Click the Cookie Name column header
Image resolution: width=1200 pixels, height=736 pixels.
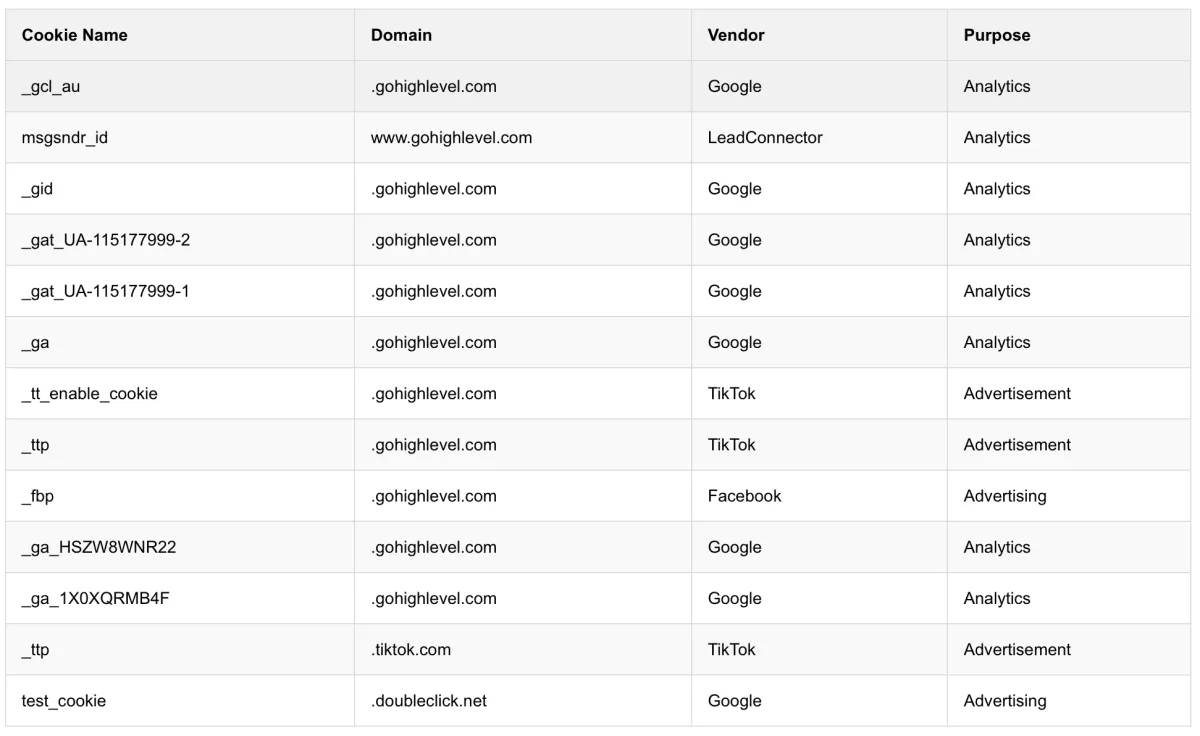coord(75,35)
